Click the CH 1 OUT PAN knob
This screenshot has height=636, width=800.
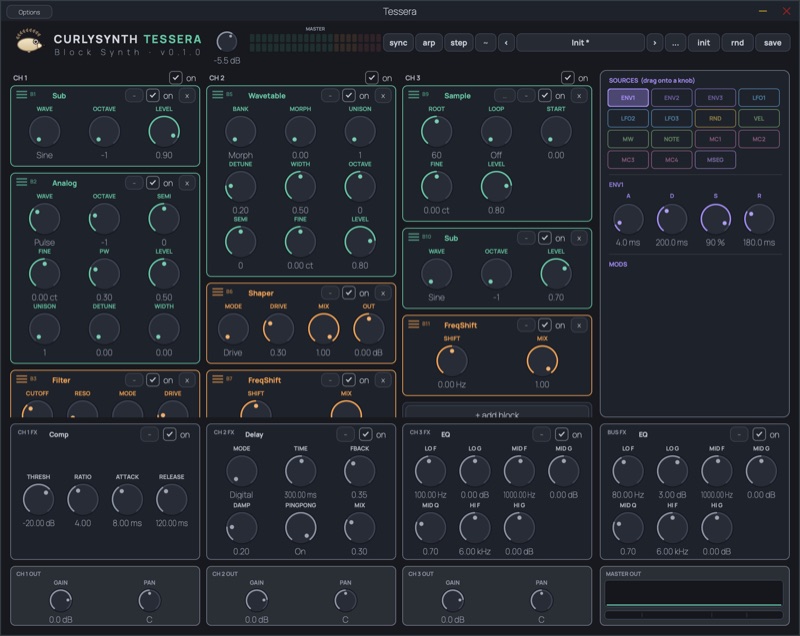pyautogui.click(x=149, y=600)
